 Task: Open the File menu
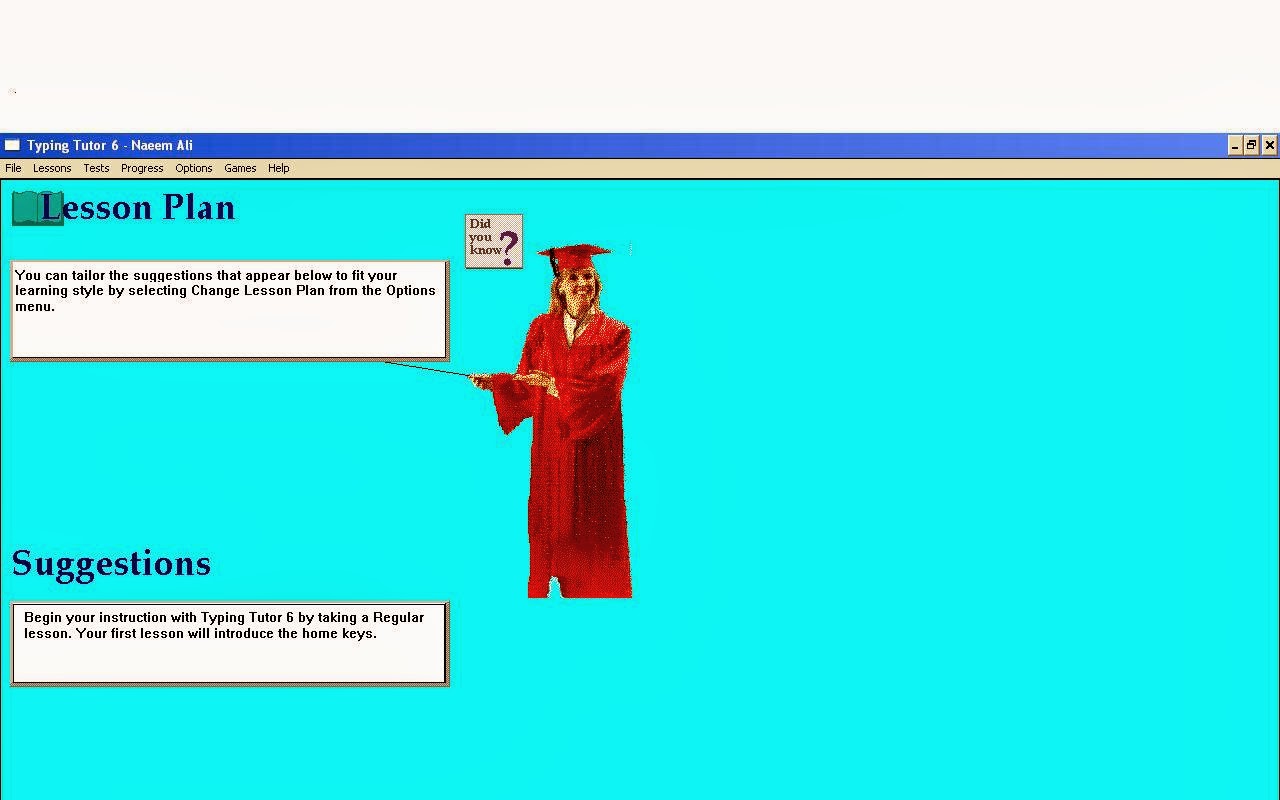pyautogui.click(x=13, y=168)
